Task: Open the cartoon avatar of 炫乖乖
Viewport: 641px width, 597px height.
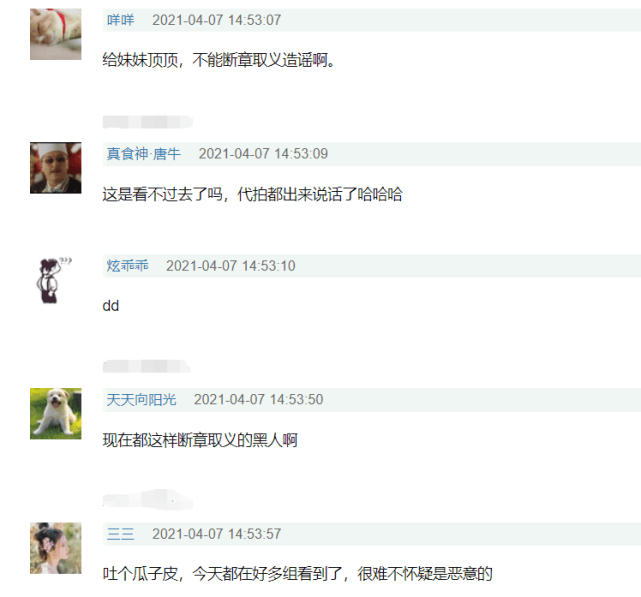Action: [56, 280]
